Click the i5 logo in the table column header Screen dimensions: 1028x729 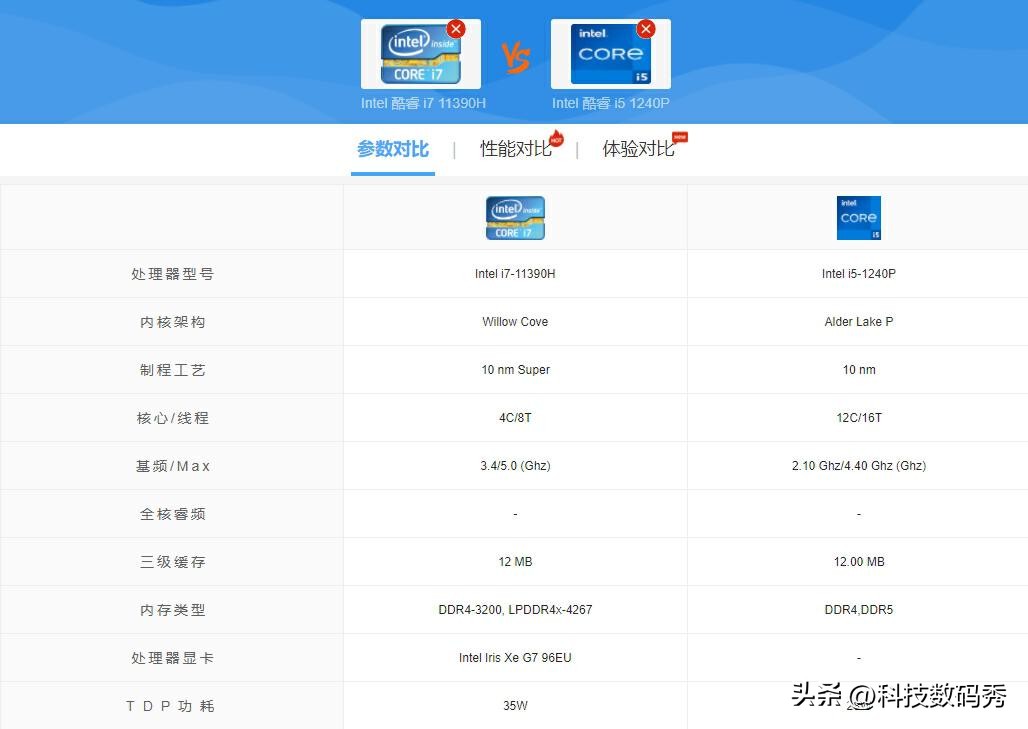click(858, 217)
